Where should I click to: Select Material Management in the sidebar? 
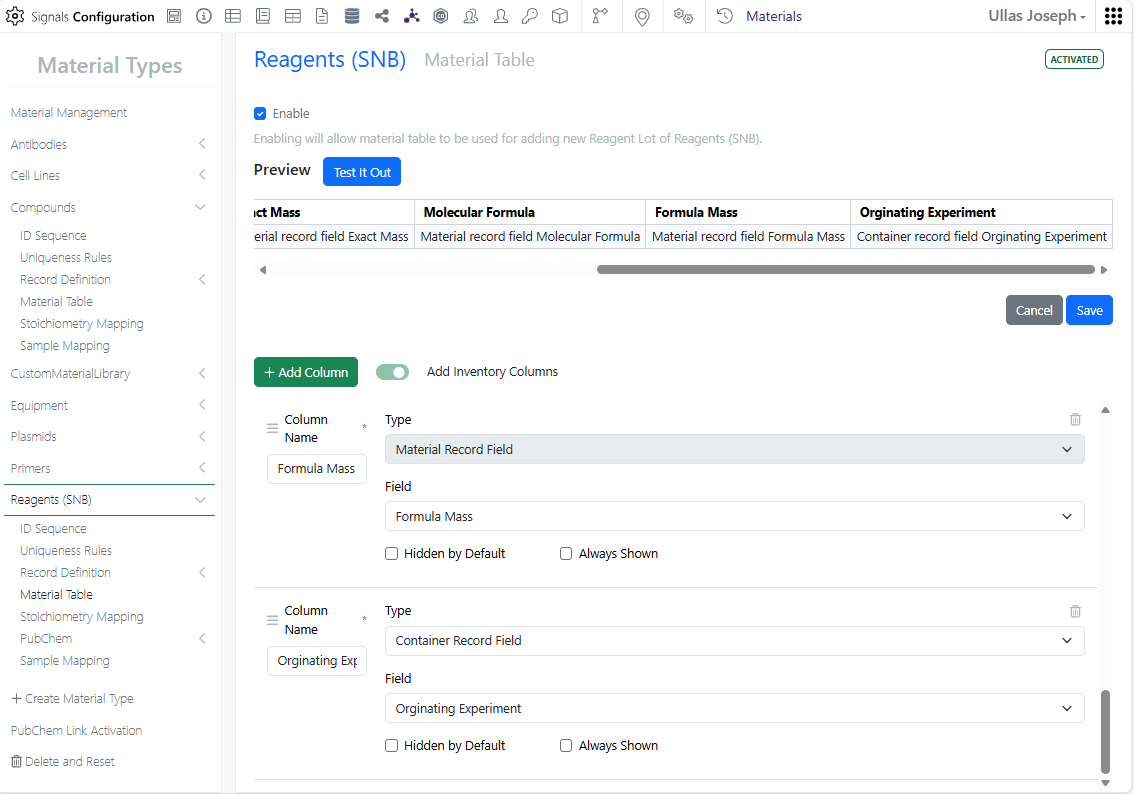click(69, 113)
